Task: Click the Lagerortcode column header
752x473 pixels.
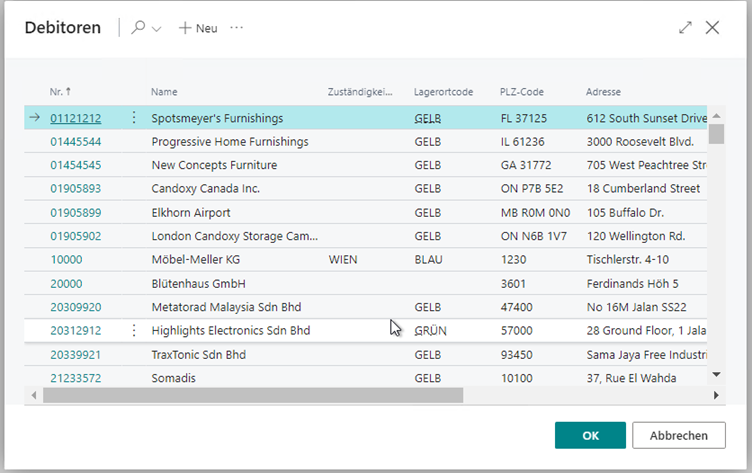Action: [443, 92]
